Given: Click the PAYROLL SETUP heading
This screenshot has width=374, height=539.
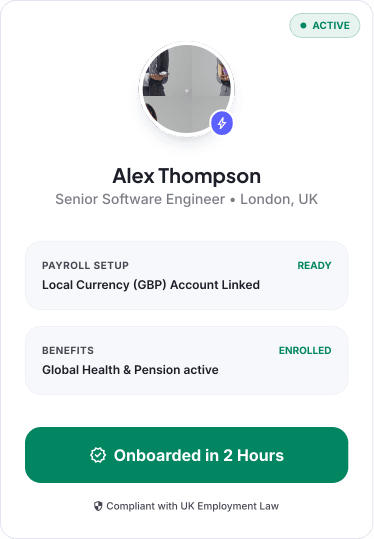Looking at the screenshot, I should click(85, 265).
